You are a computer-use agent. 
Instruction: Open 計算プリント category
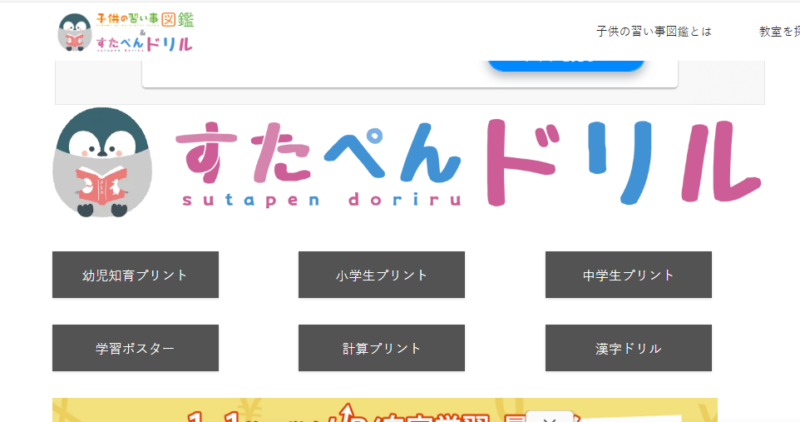coord(382,348)
